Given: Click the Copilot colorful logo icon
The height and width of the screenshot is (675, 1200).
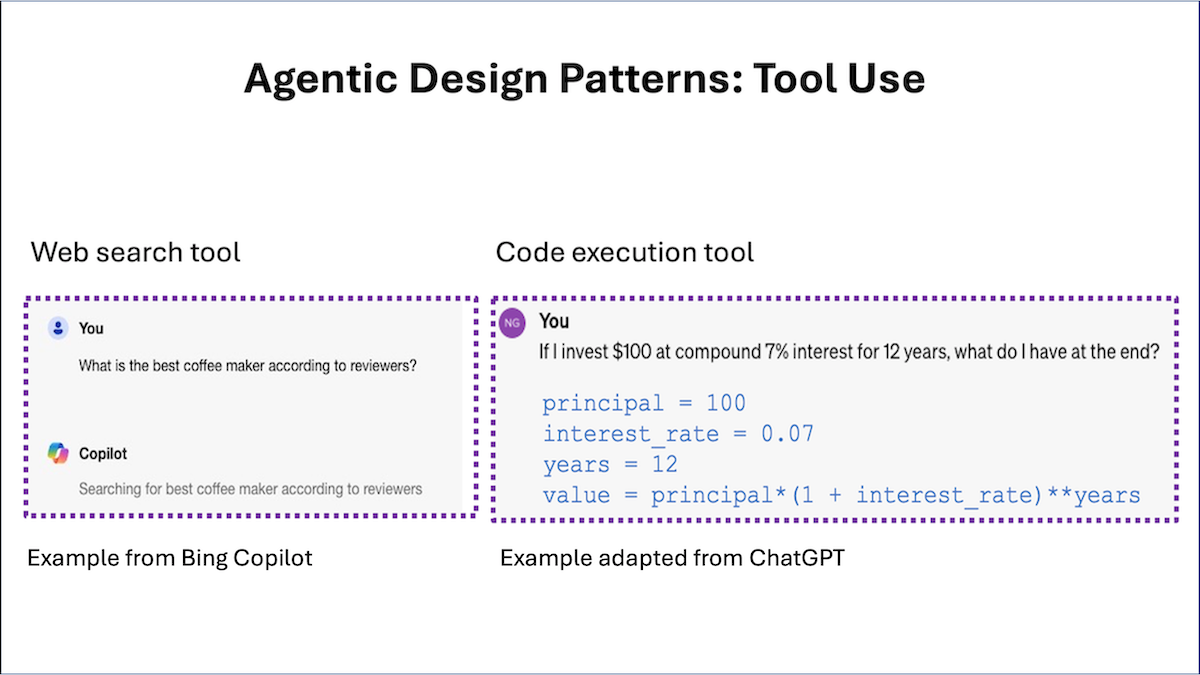Looking at the screenshot, I should pos(58,453).
